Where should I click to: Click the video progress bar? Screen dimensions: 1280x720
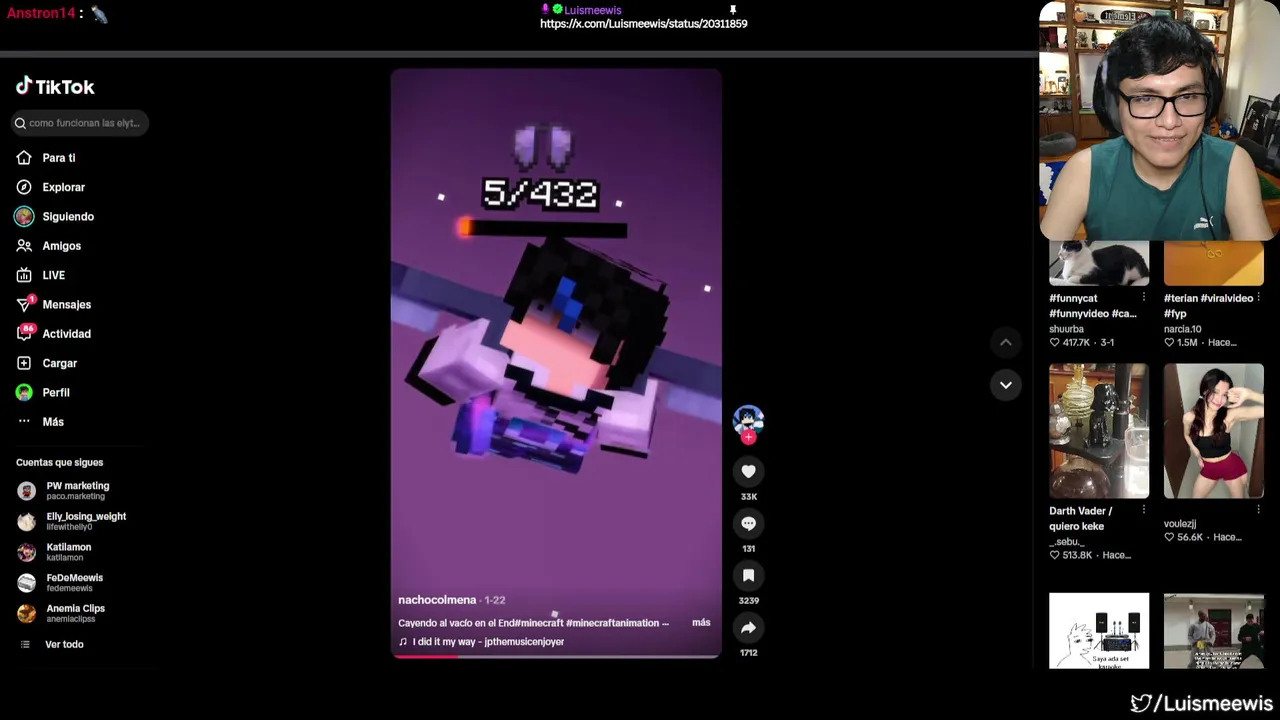[x=556, y=656]
